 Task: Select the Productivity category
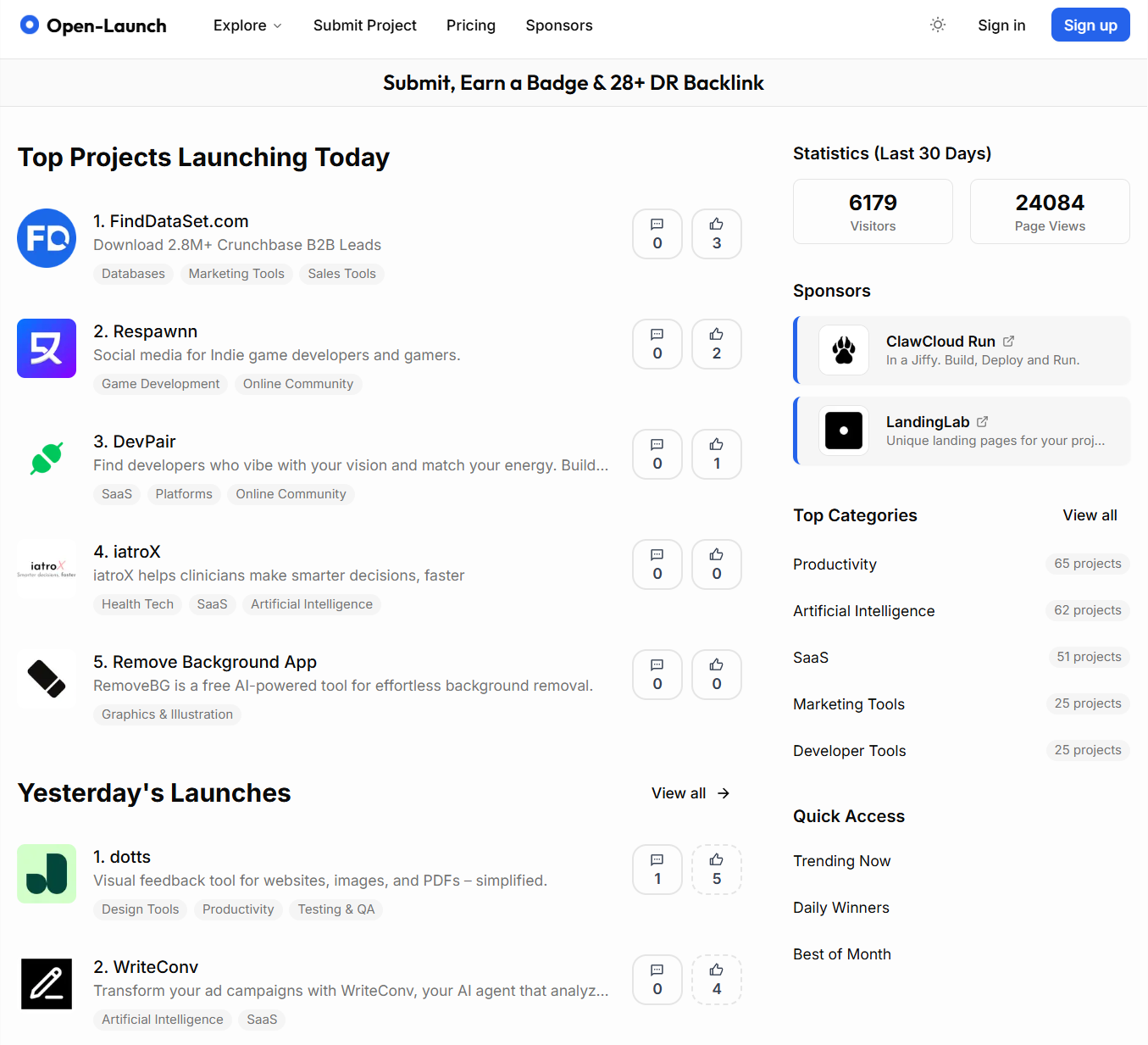pyautogui.click(x=835, y=564)
